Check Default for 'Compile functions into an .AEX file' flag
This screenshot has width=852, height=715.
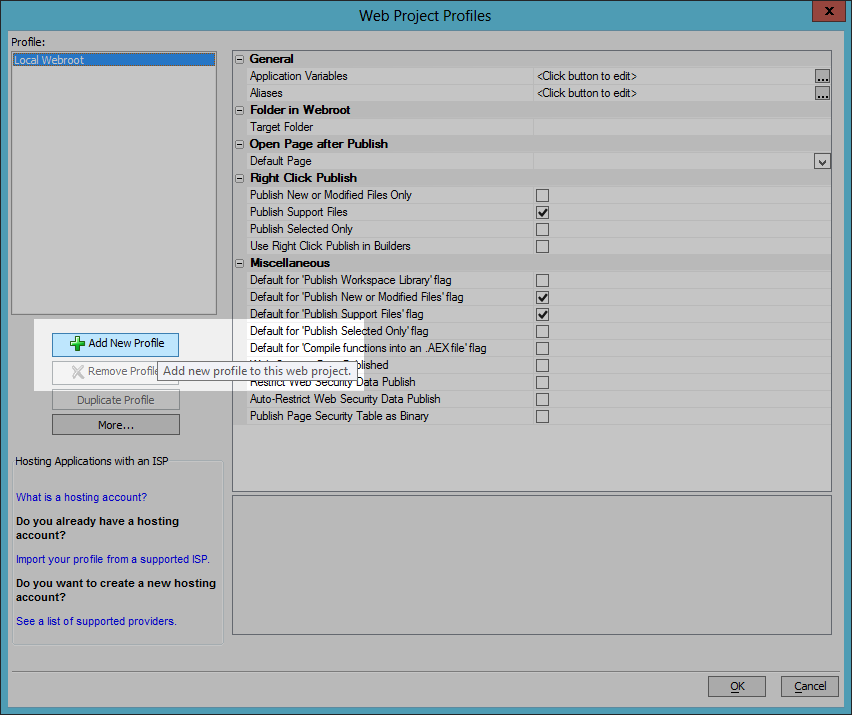coord(542,348)
